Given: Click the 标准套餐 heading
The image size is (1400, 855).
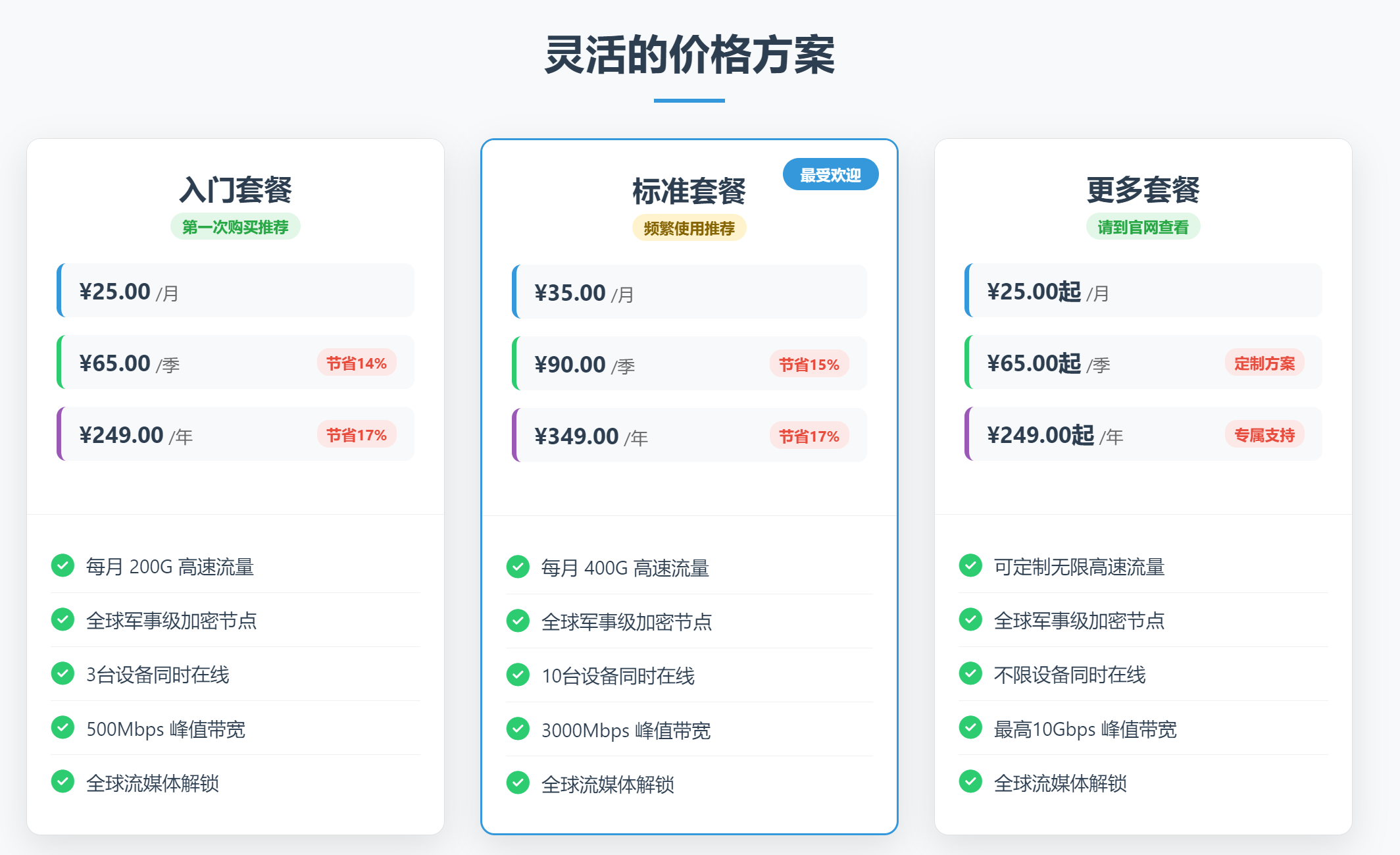Looking at the screenshot, I should tap(689, 191).
